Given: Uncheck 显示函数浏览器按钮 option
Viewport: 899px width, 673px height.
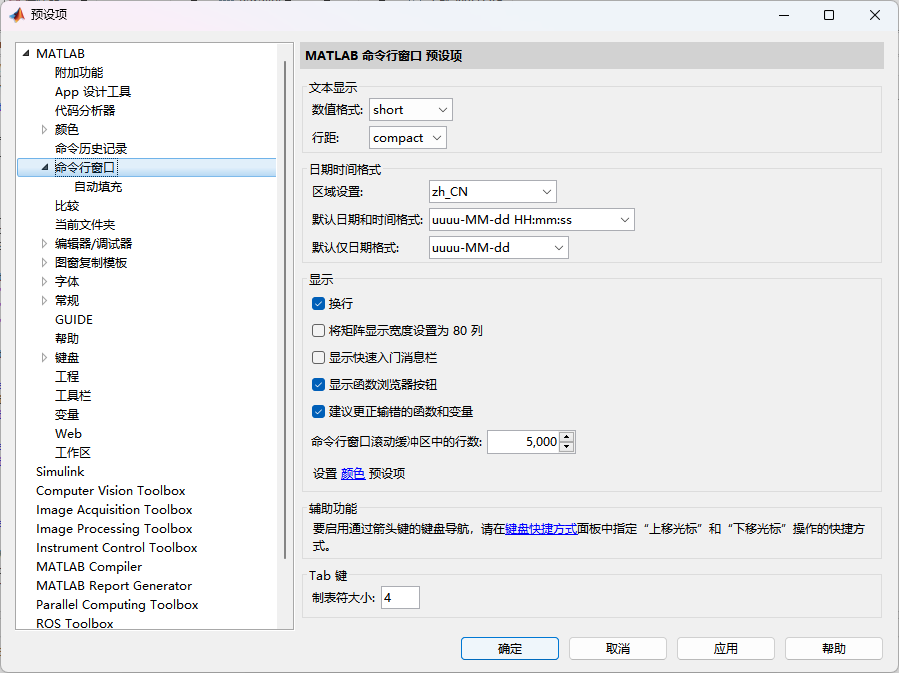Looking at the screenshot, I should coord(318,385).
